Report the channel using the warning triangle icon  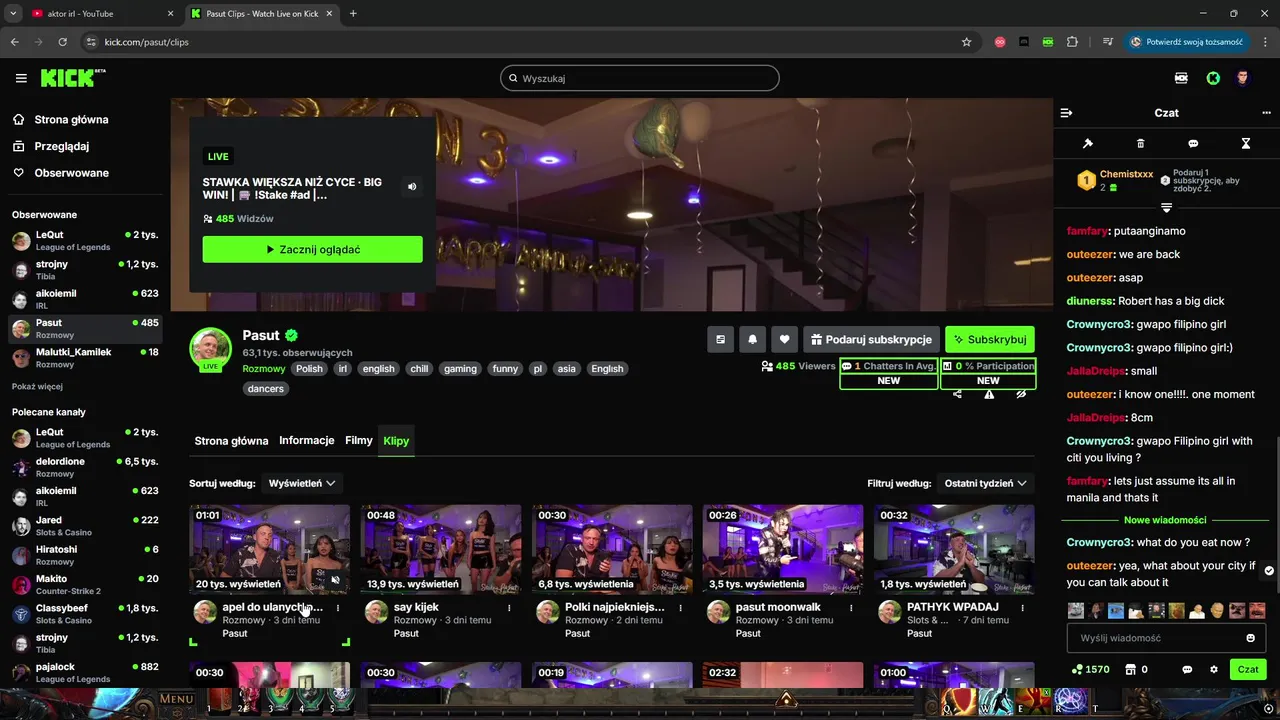[989, 395]
